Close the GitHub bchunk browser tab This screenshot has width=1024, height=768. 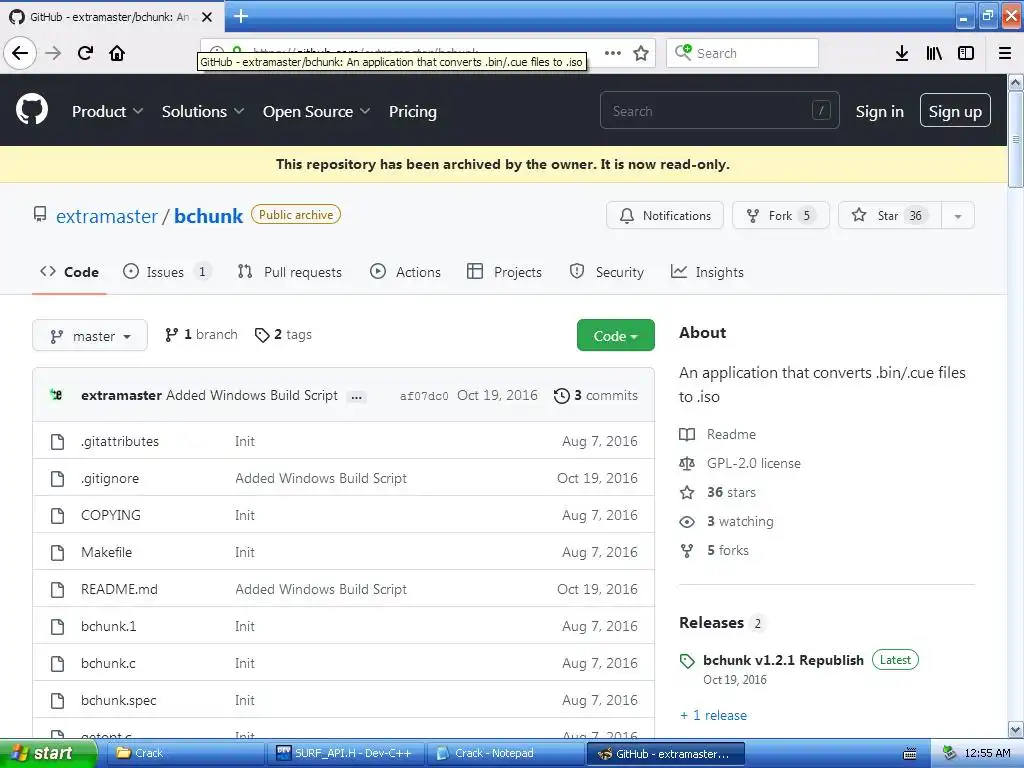[207, 17]
